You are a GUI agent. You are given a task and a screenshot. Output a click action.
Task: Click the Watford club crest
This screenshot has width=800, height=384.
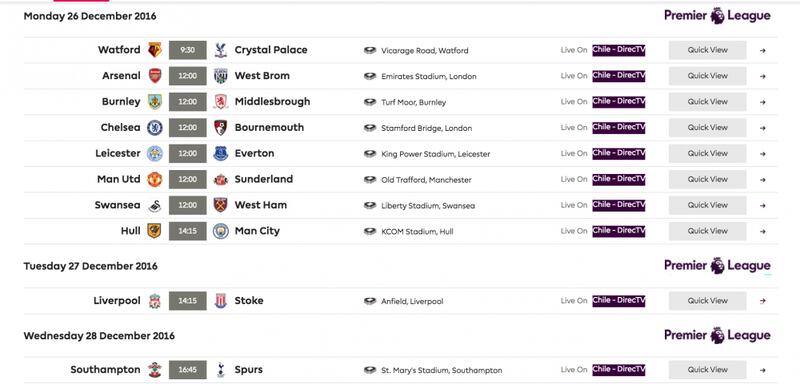155,50
